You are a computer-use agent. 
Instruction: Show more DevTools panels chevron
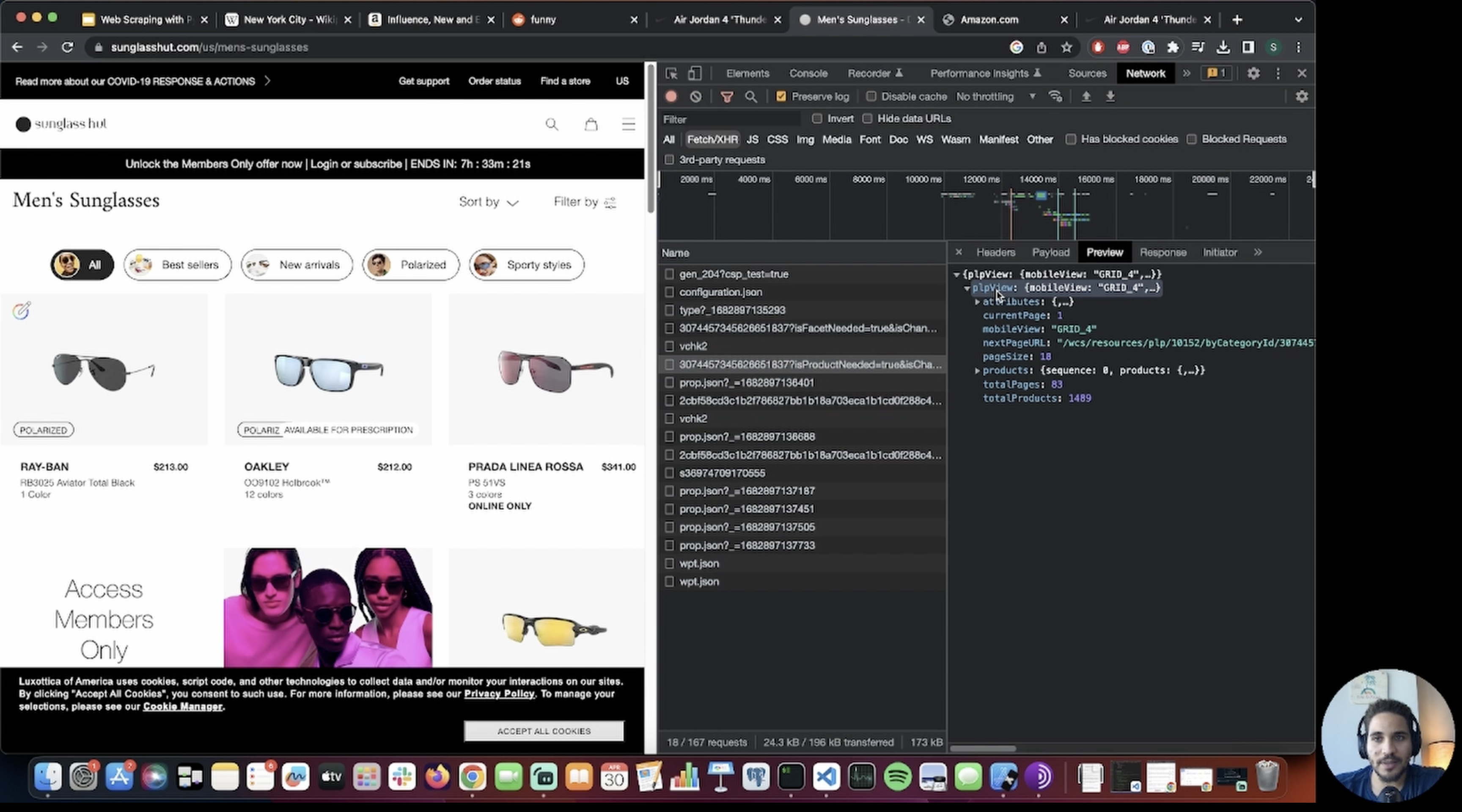[x=1186, y=73]
